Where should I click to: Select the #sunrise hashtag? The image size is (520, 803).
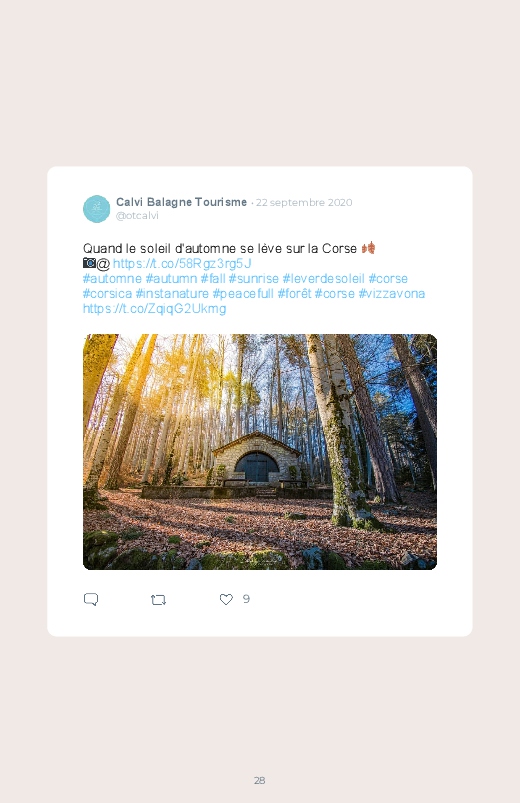[254, 279]
